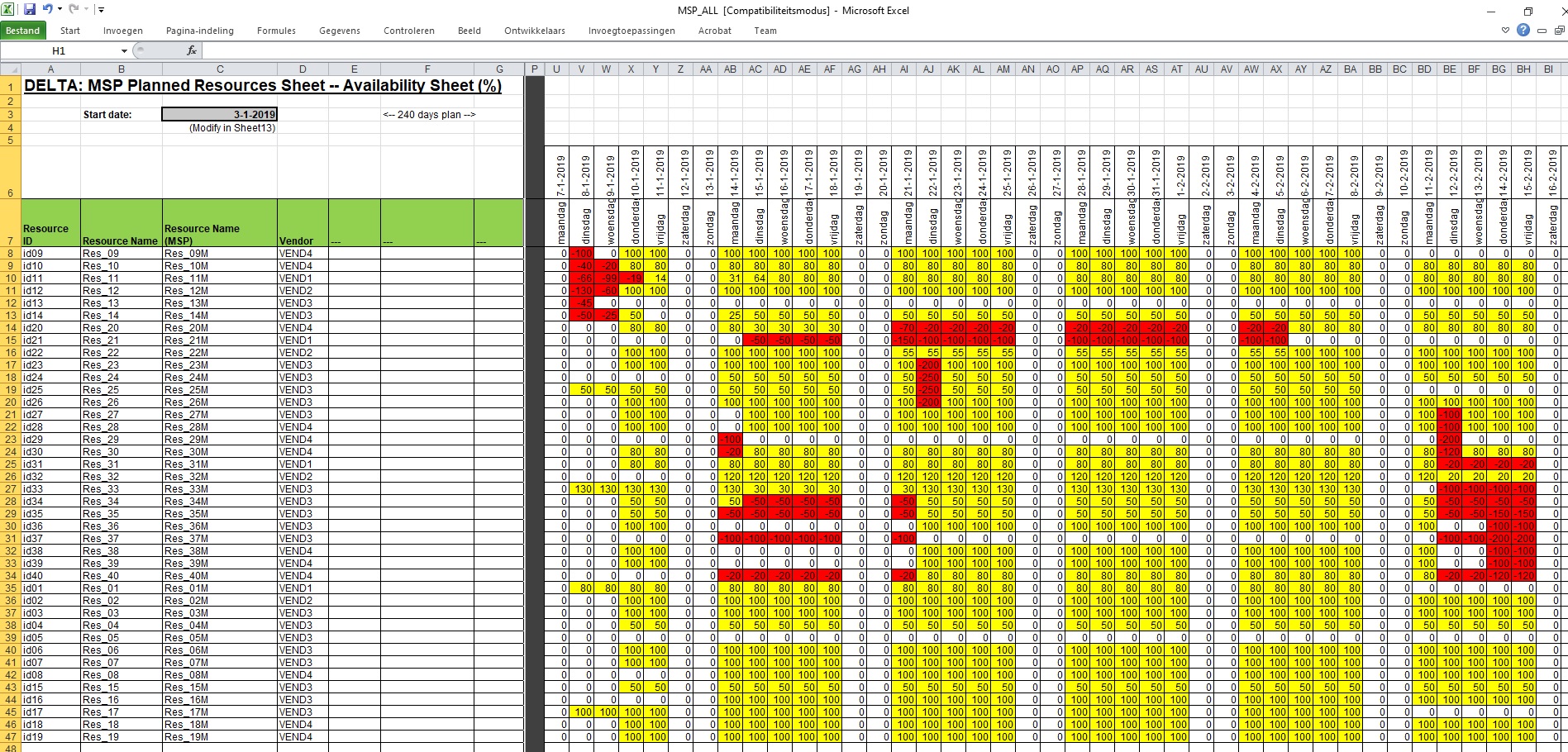The width and height of the screenshot is (1568, 752).
Task: Select the start date cell 3-1-2019
Action: pos(219,115)
